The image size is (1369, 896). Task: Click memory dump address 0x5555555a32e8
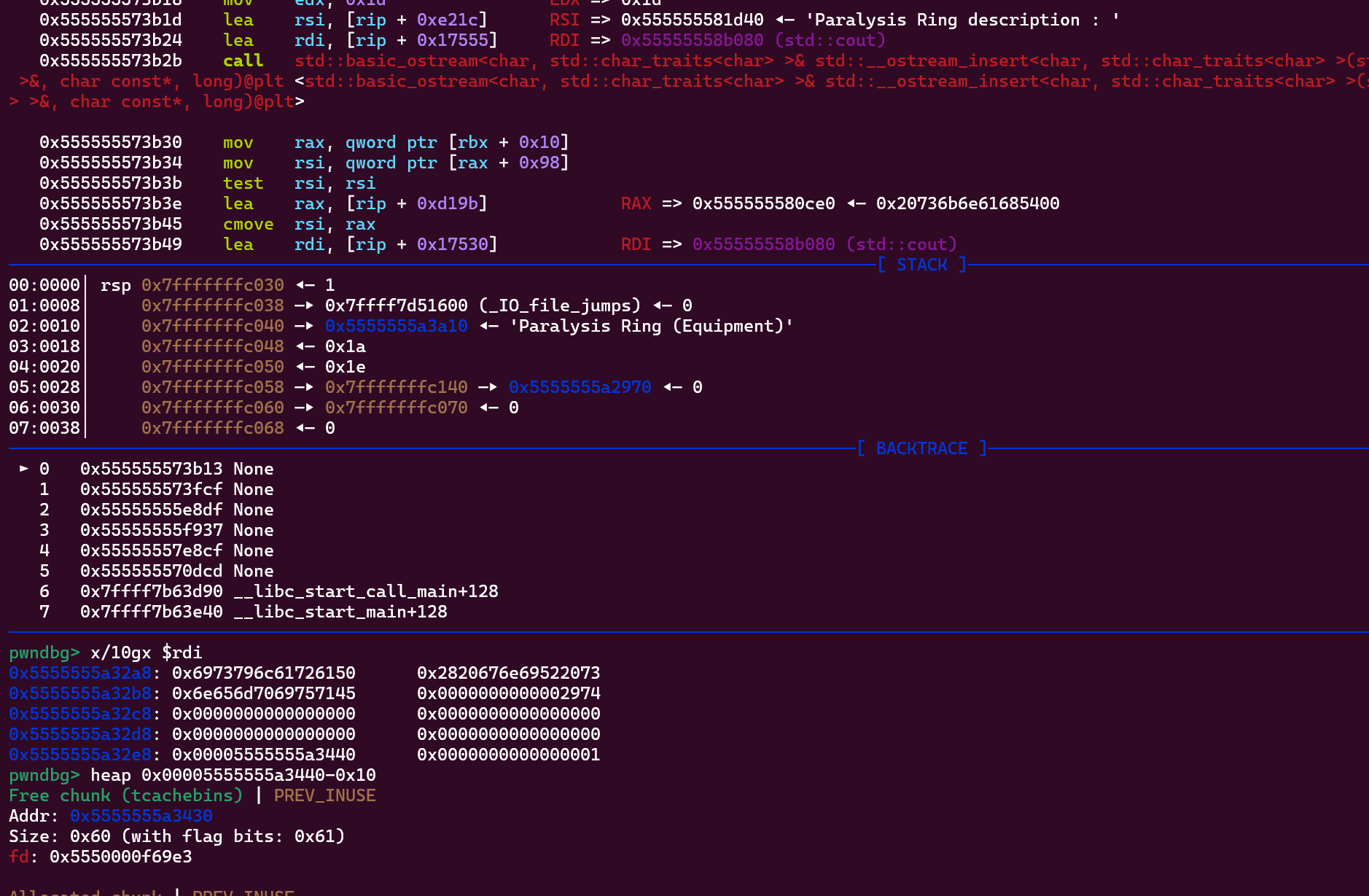tap(80, 755)
